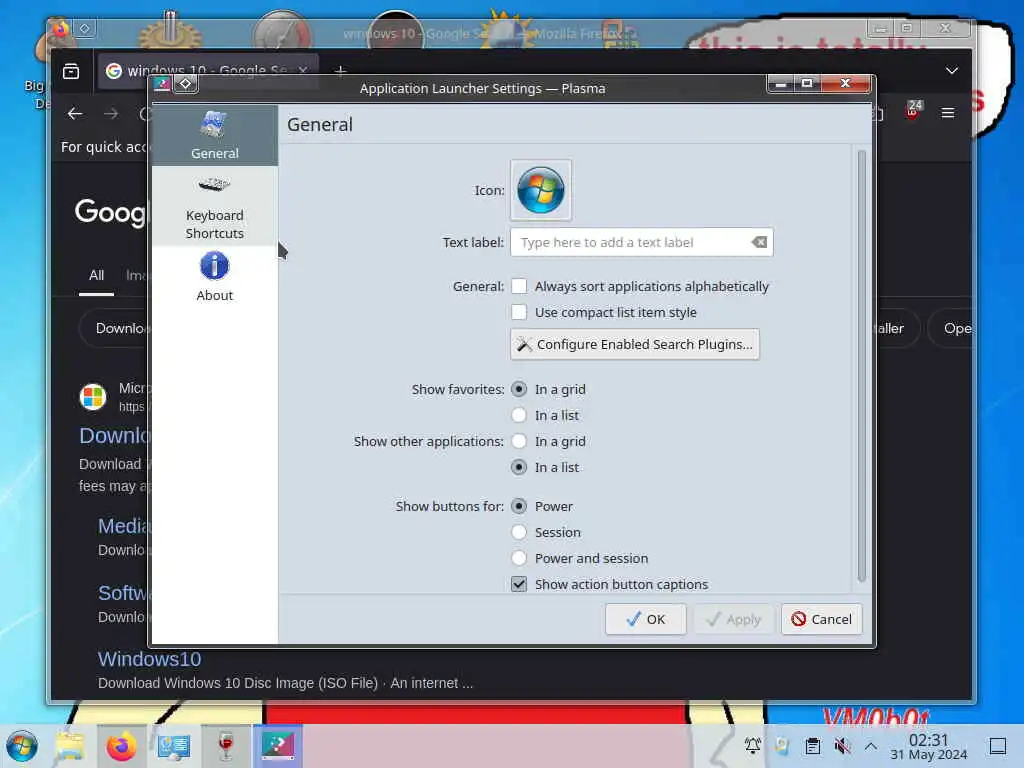Click the pin-on-all-desktops icon in dialog titlebar
Viewport: 1024px width, 768px height.
185,83
